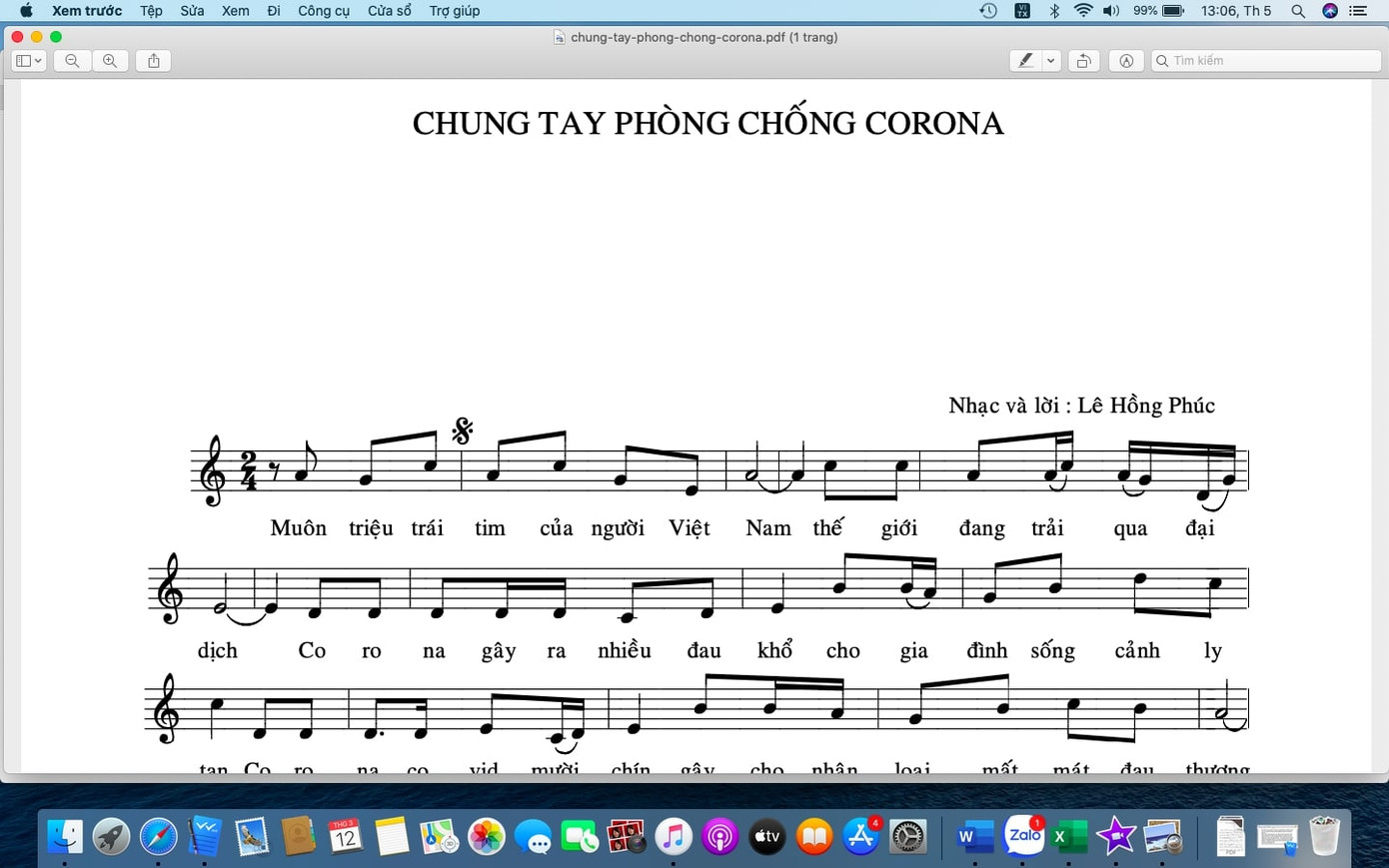Mute the system volume icon
This screenshot has height=868, width=1389.
point(1111,11)
